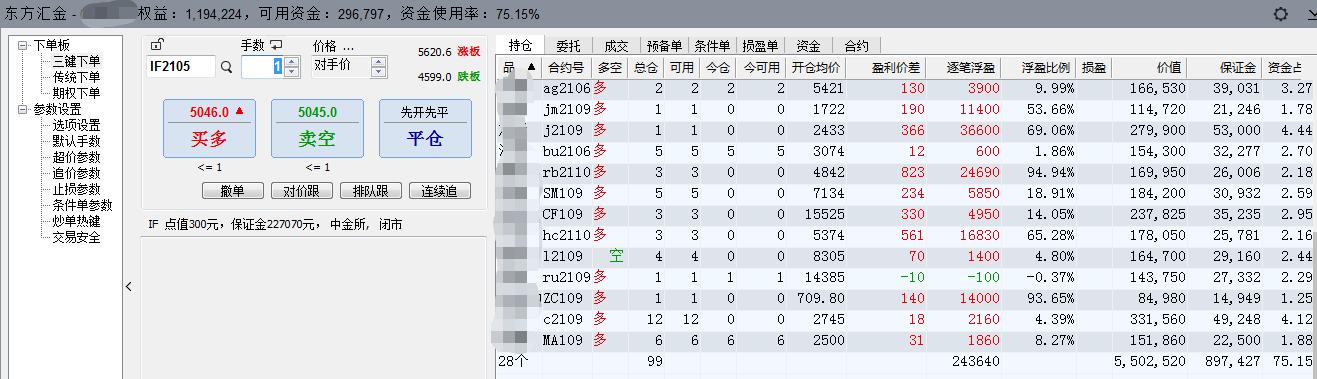Viewport: 1317px width, 379px height.
Task: Collapse left panel with the chevron arrow
Action: coord(129,287)
